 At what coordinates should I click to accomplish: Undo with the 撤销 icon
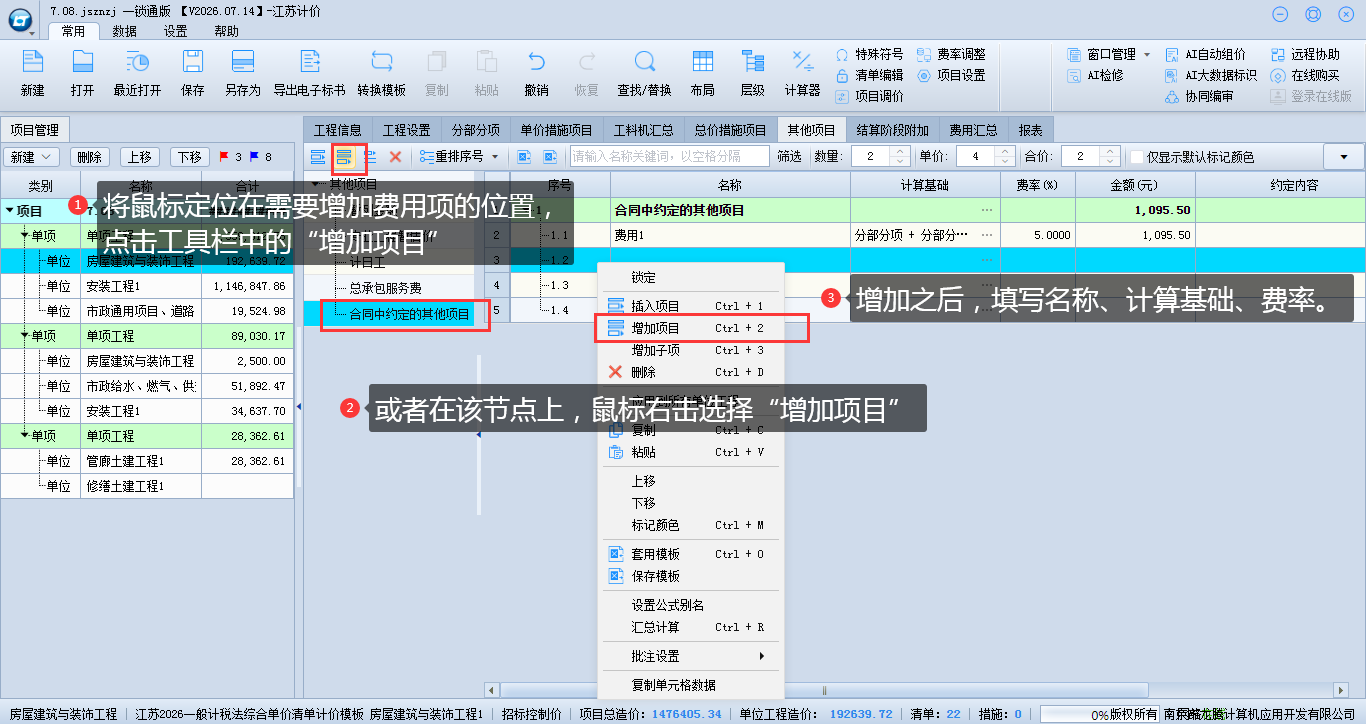[x=536, y=73]
